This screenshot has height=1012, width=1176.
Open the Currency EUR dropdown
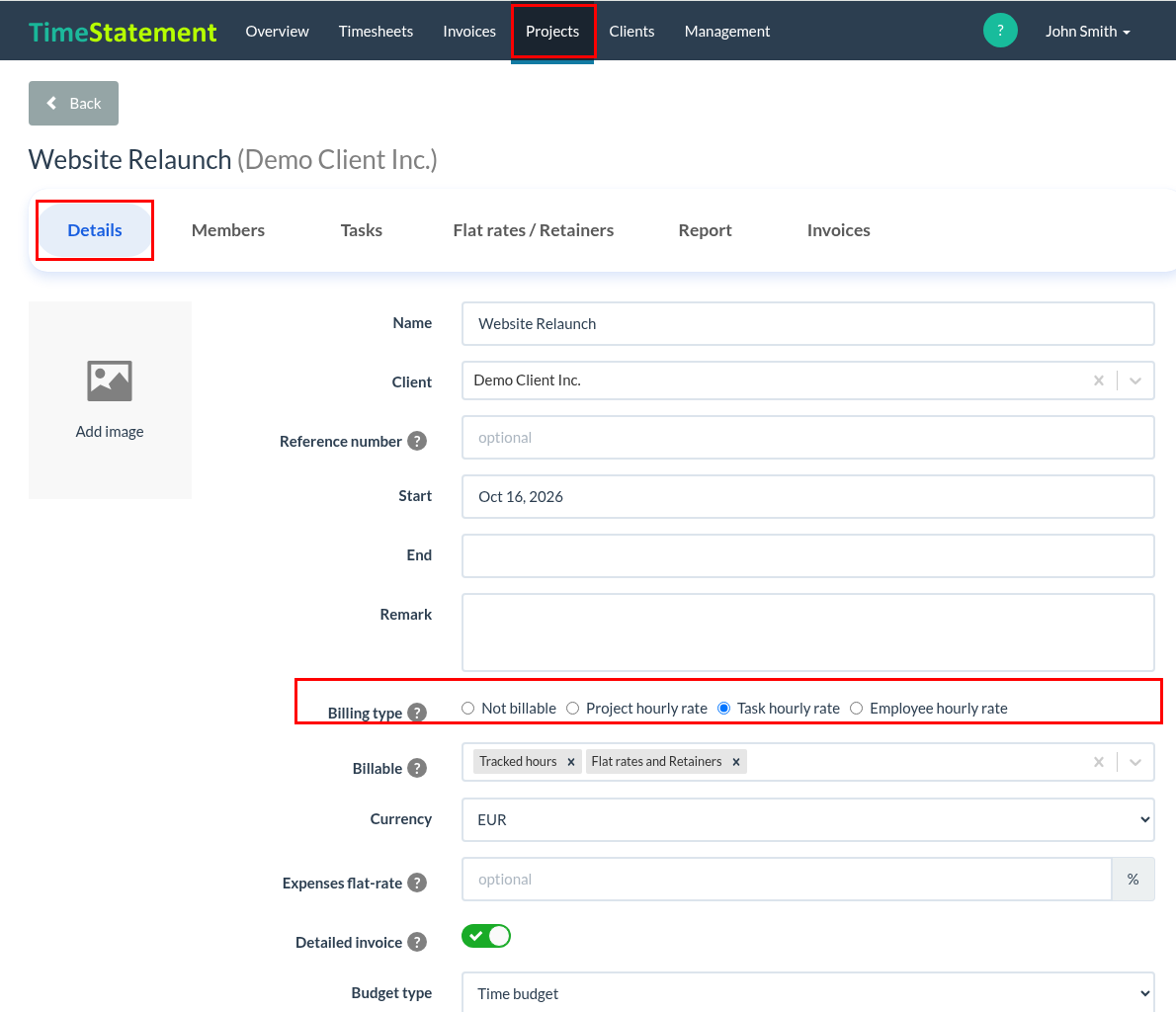(x=807, y=820)
